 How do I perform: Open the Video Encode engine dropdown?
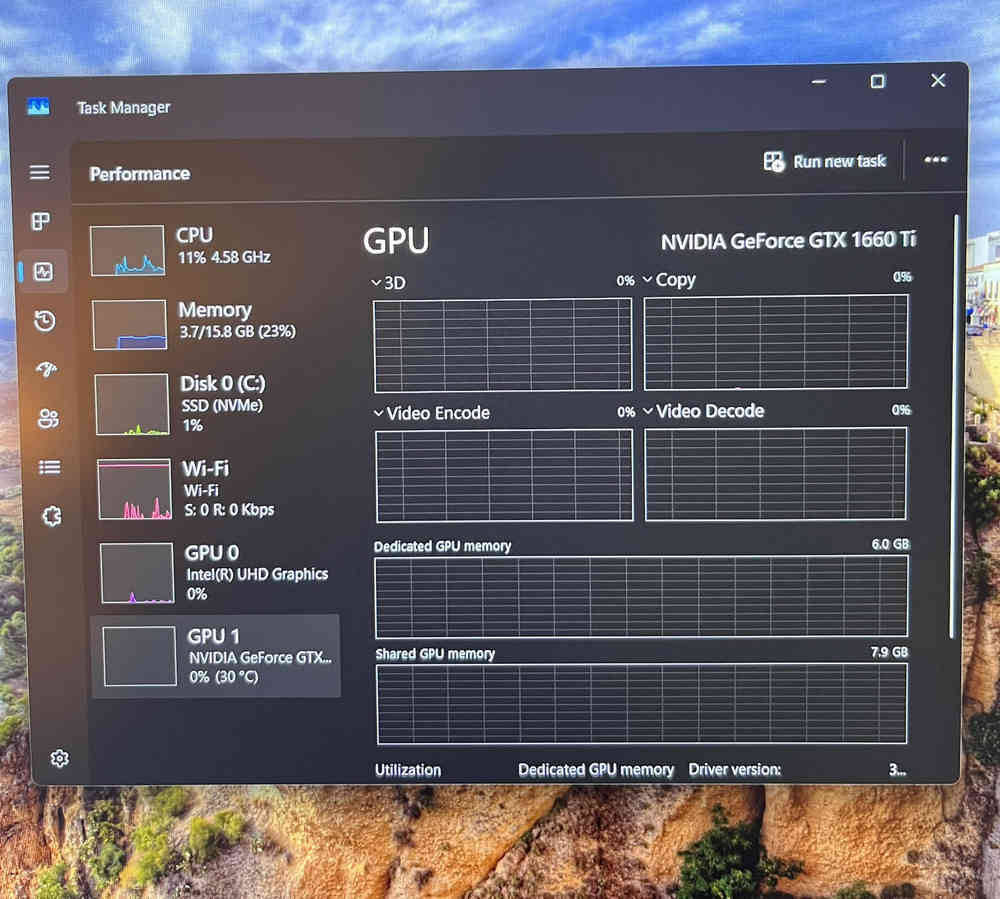click(432, 413)
